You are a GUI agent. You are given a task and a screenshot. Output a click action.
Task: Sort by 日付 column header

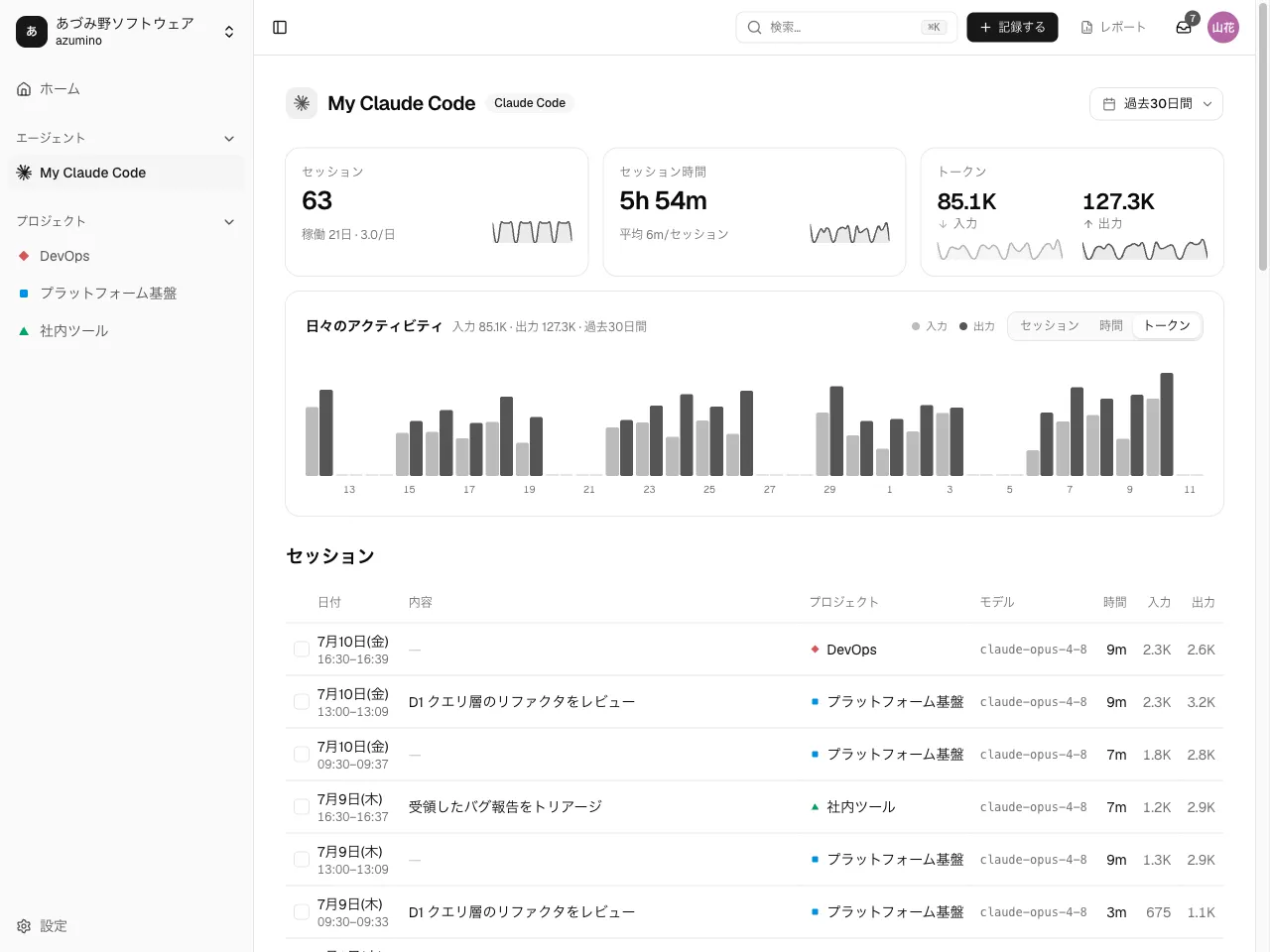[329, 602]
